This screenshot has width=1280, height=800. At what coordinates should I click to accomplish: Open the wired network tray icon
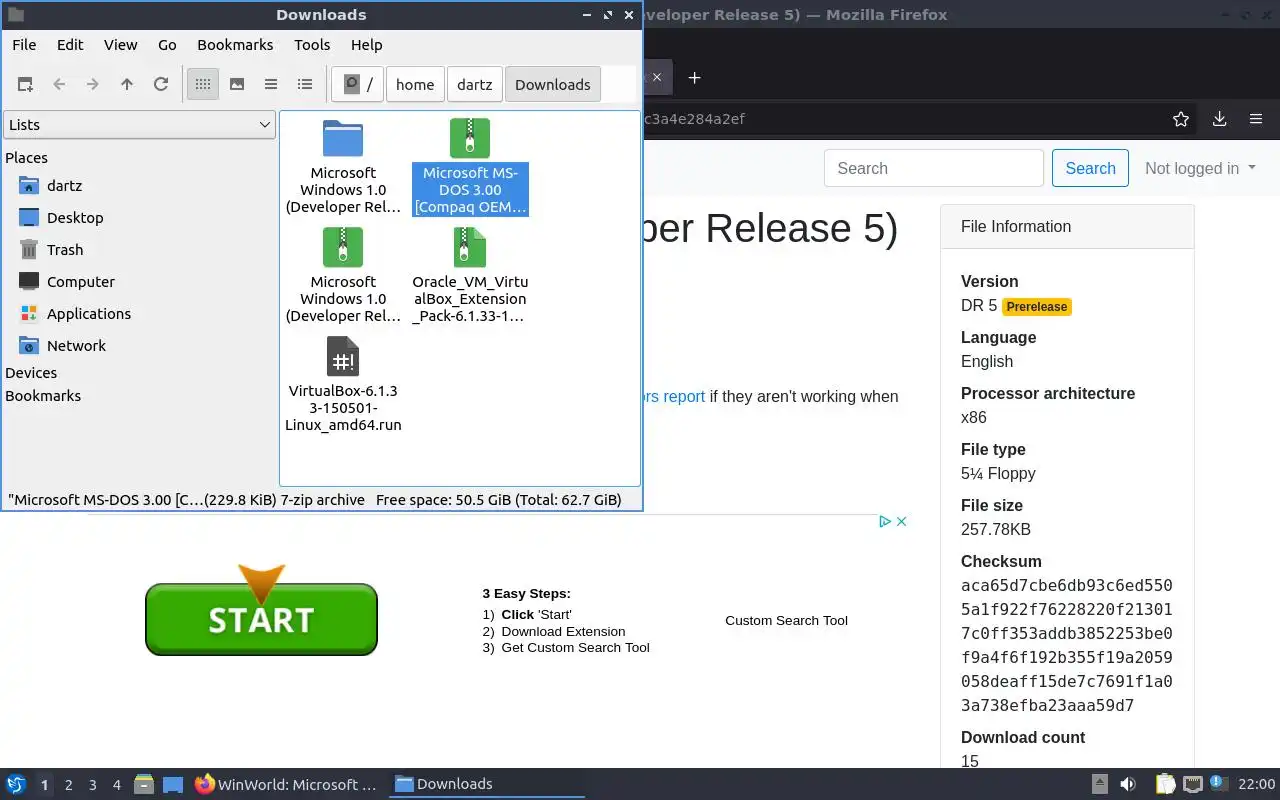click(1192, 784)
